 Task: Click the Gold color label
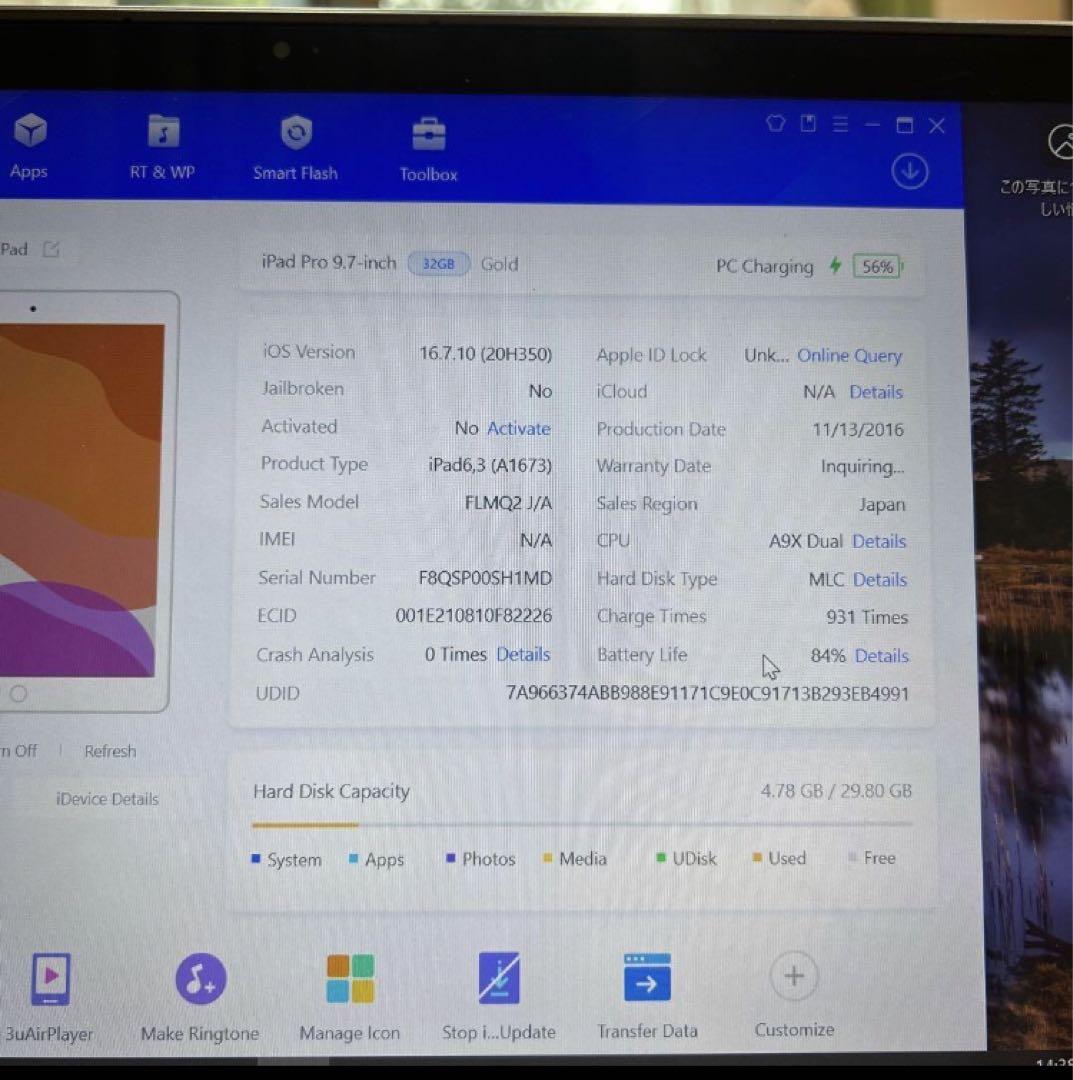[499, 264]
